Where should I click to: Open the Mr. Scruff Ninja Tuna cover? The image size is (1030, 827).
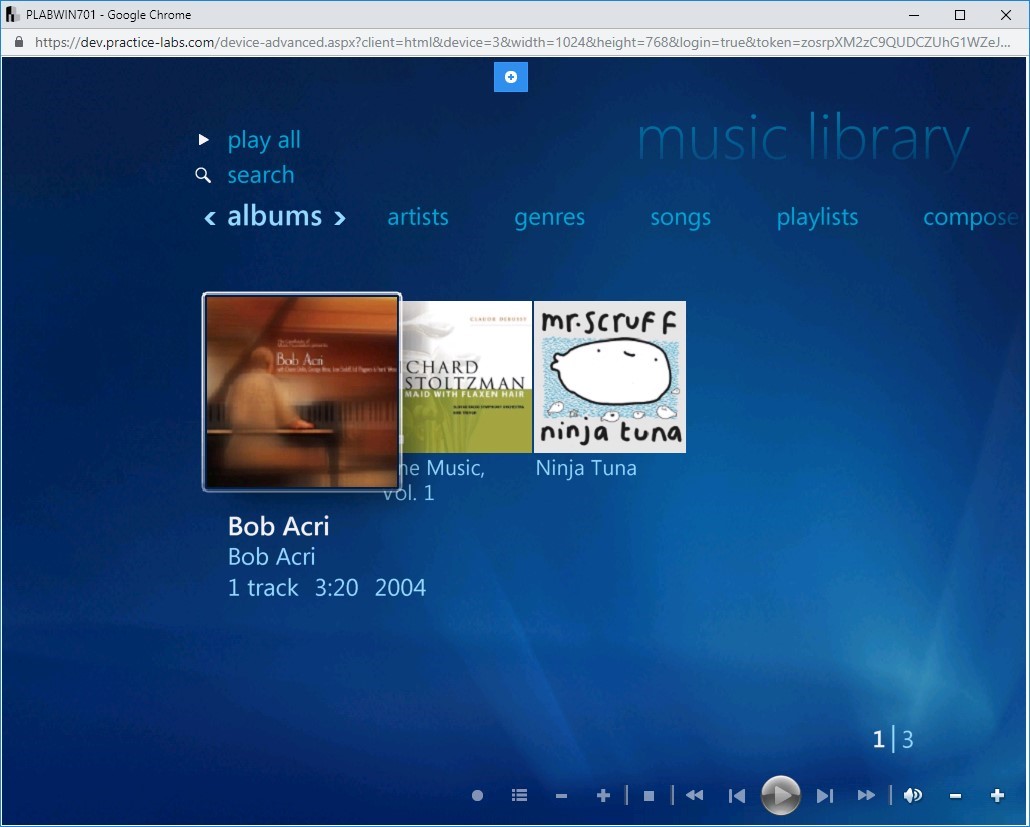click(x=610, y=377)
